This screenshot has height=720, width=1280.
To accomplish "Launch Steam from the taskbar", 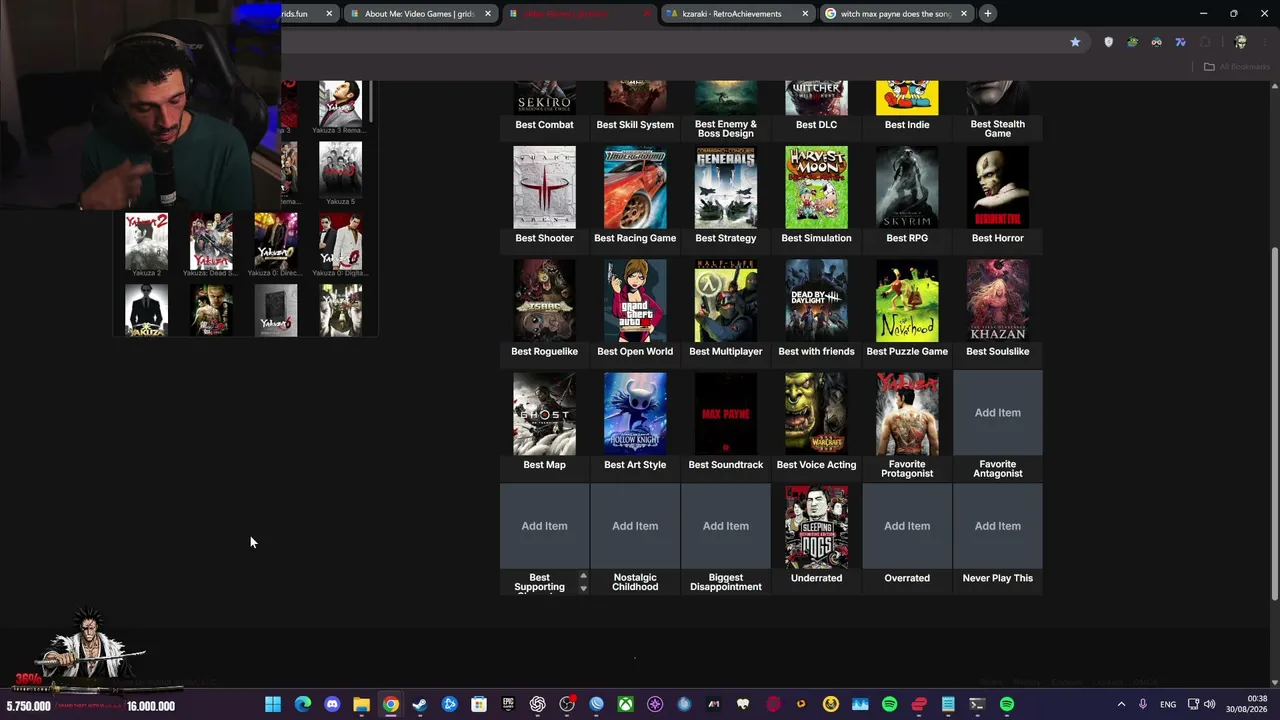I will (x=420, y=705).
